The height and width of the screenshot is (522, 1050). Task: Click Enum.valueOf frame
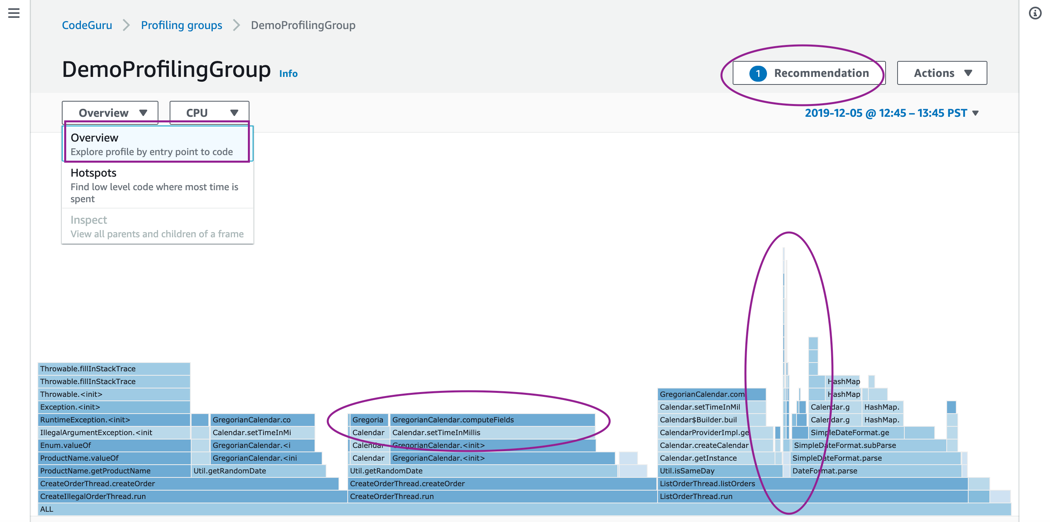[x=115, y=446]
